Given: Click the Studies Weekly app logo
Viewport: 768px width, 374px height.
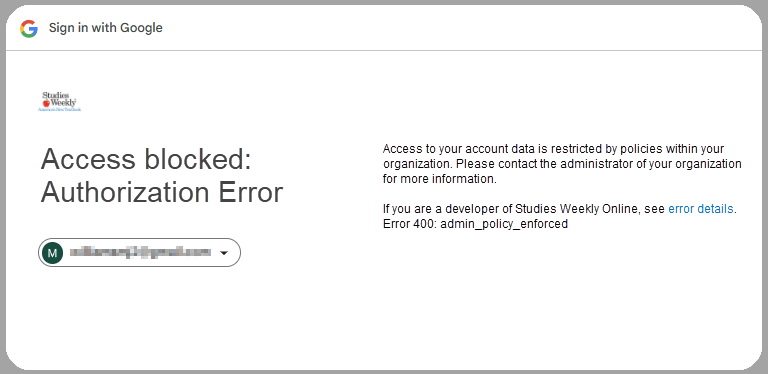Looking at the screenshot, I should [x=60, y=101].
